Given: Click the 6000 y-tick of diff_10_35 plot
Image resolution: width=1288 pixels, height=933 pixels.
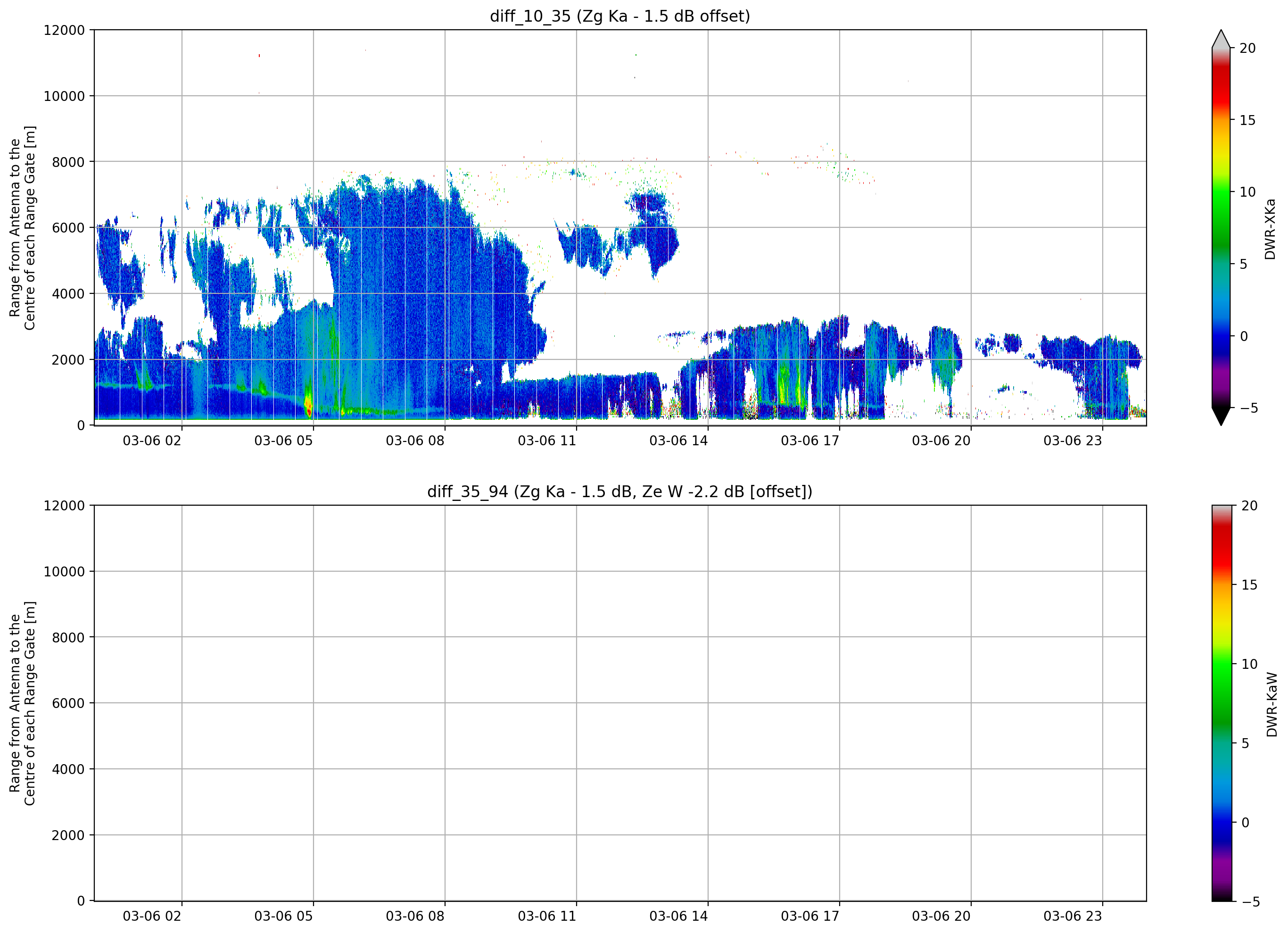Looking at the screenshot, I should tap(68, 228).
